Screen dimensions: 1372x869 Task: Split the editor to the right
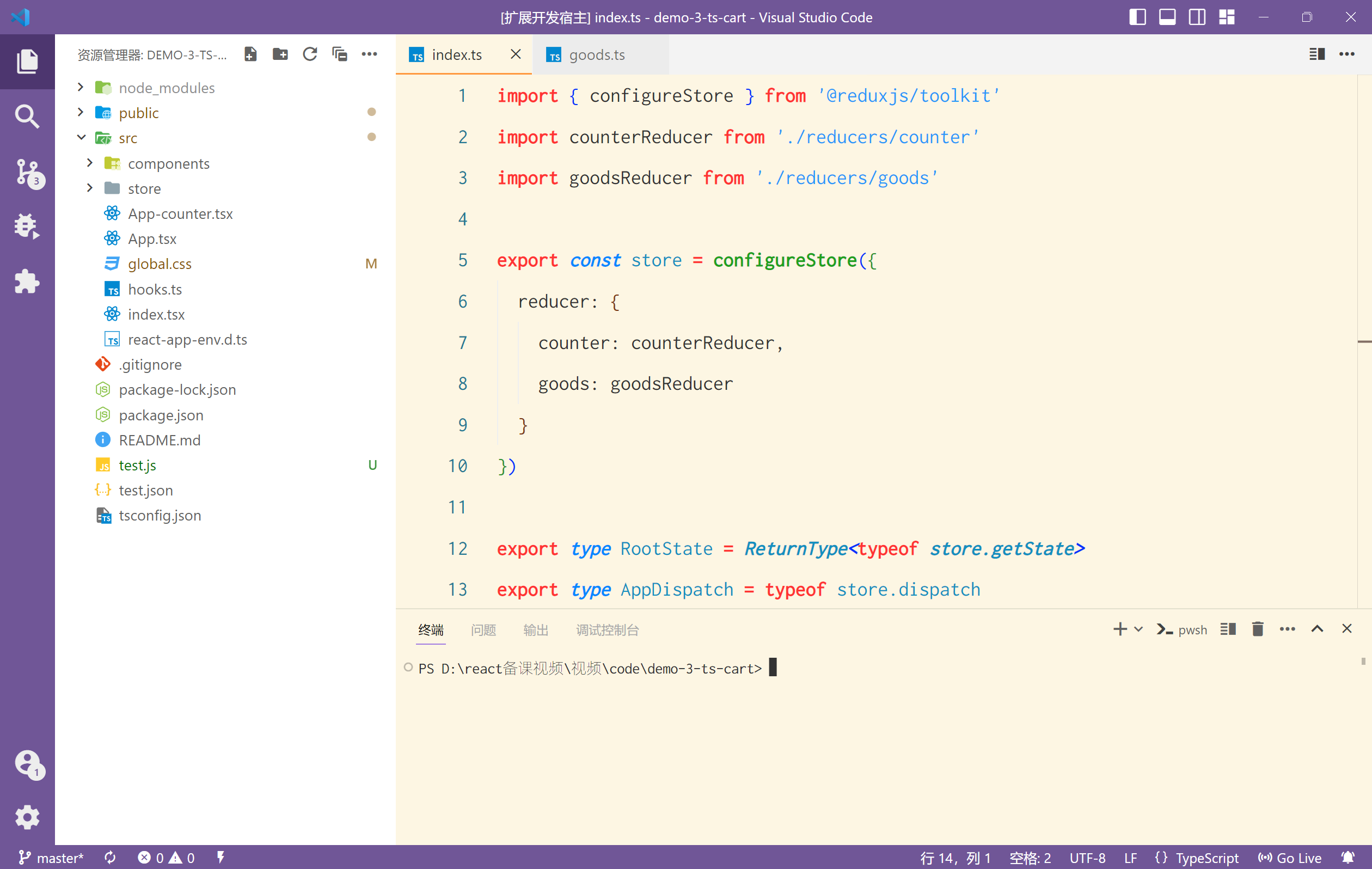click(x=1316, y=54)
